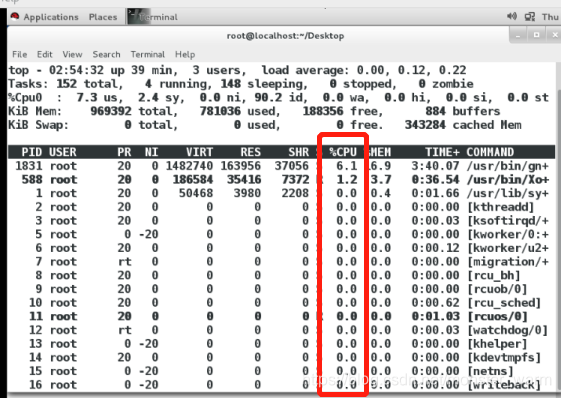The width and height of the screenshot is (561, 398).
Task: Open the Applications menu
Action: (x=51, y=17)
